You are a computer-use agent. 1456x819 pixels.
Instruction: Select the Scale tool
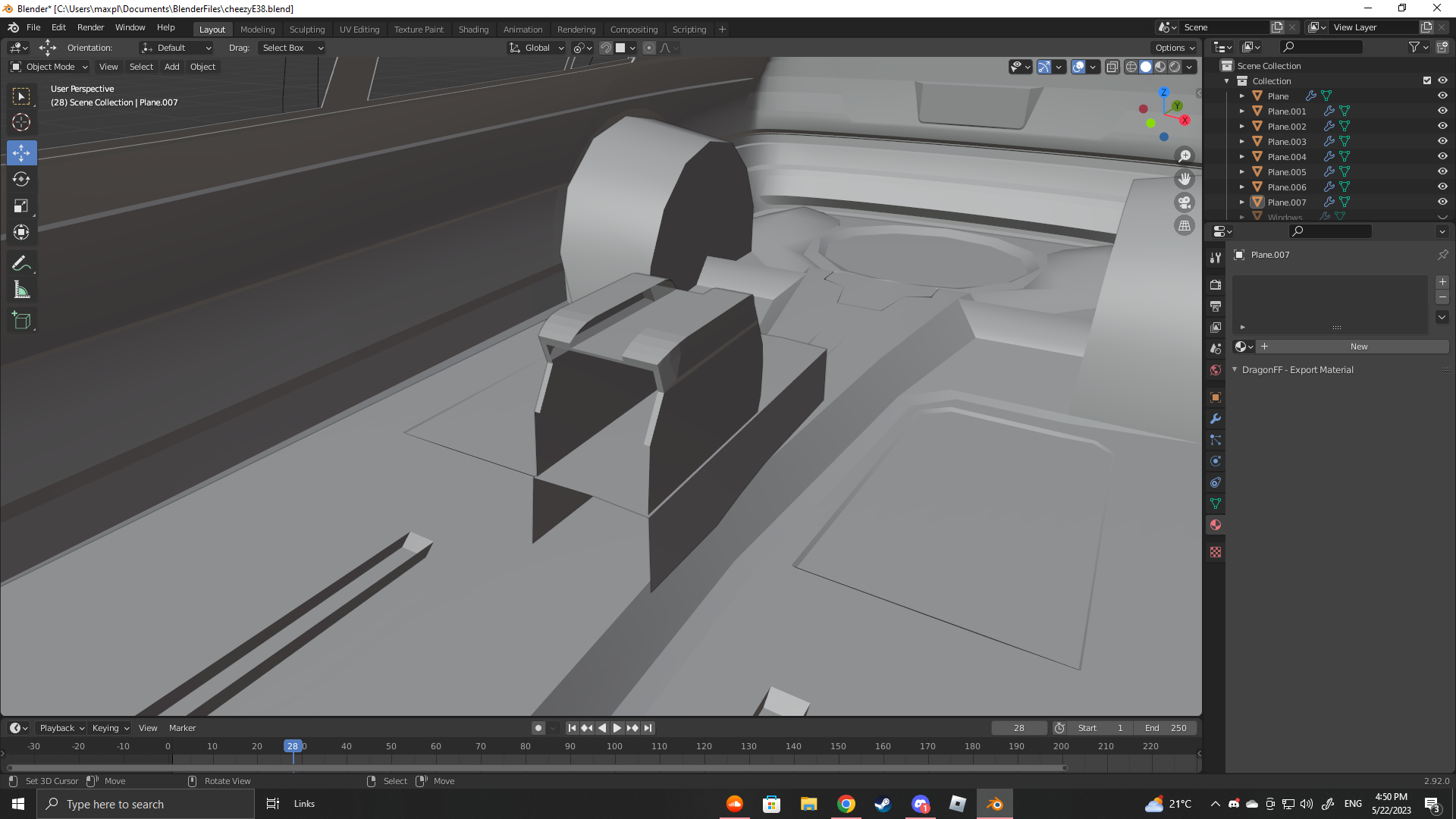click(21, 206)
